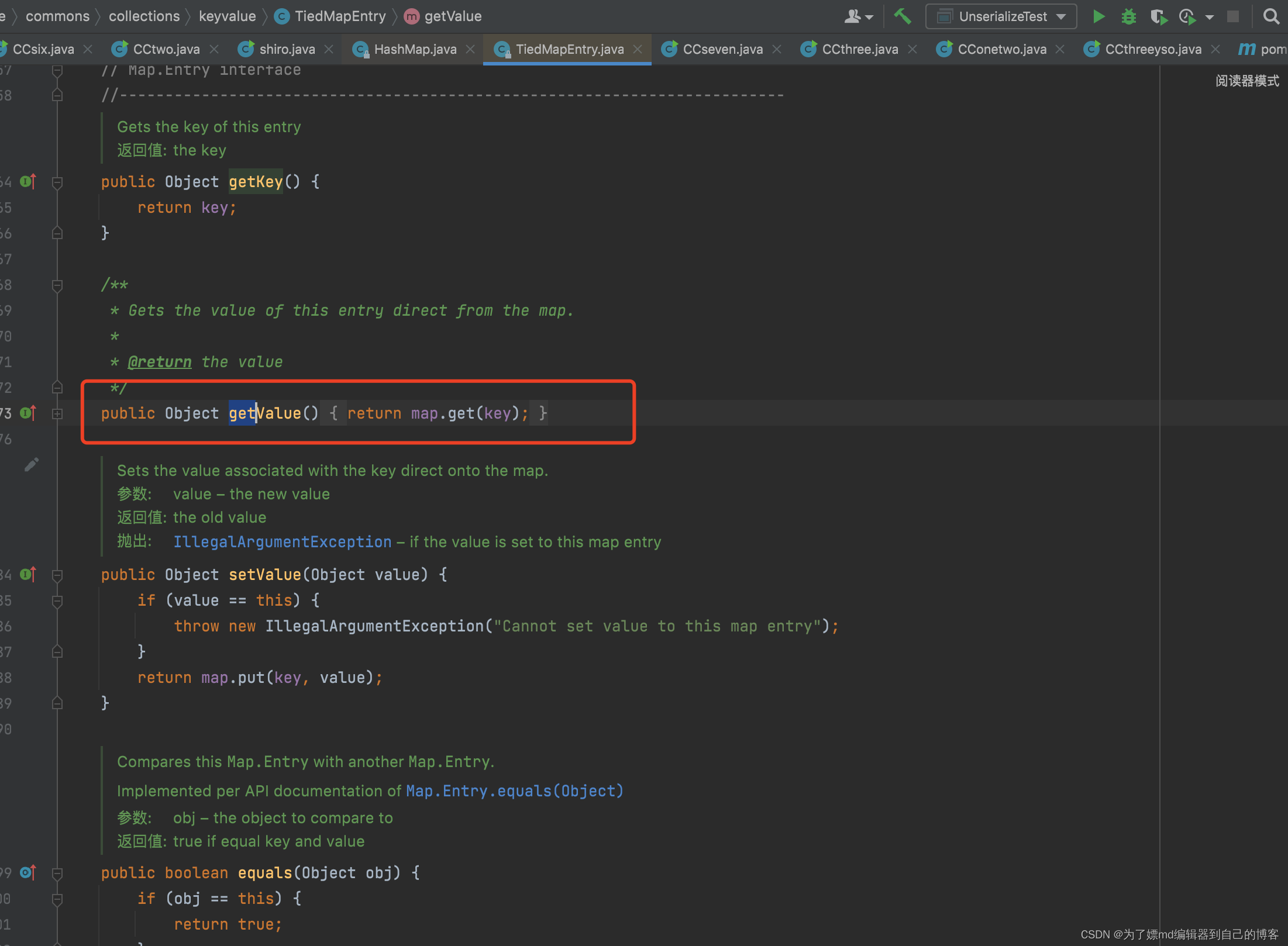Viewport: 1288px width, 946px height.
Task: Open the Map.Entry.equals(Object) doc link
Action: click(x=515, y=791)
